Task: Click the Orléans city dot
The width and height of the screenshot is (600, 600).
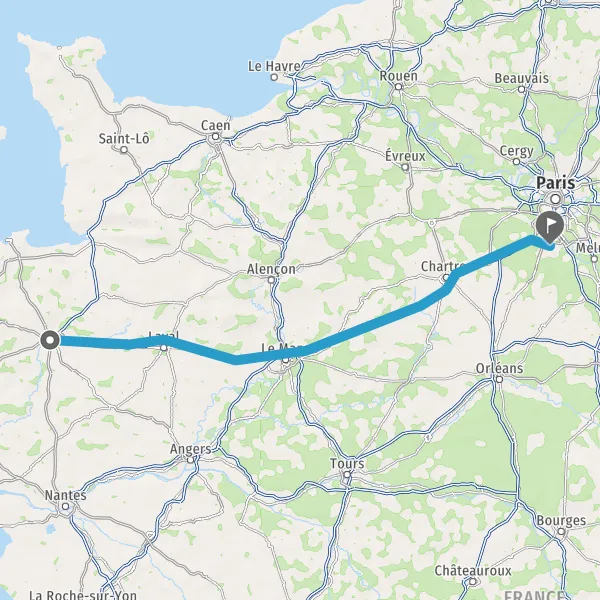Action: (499, 379)
